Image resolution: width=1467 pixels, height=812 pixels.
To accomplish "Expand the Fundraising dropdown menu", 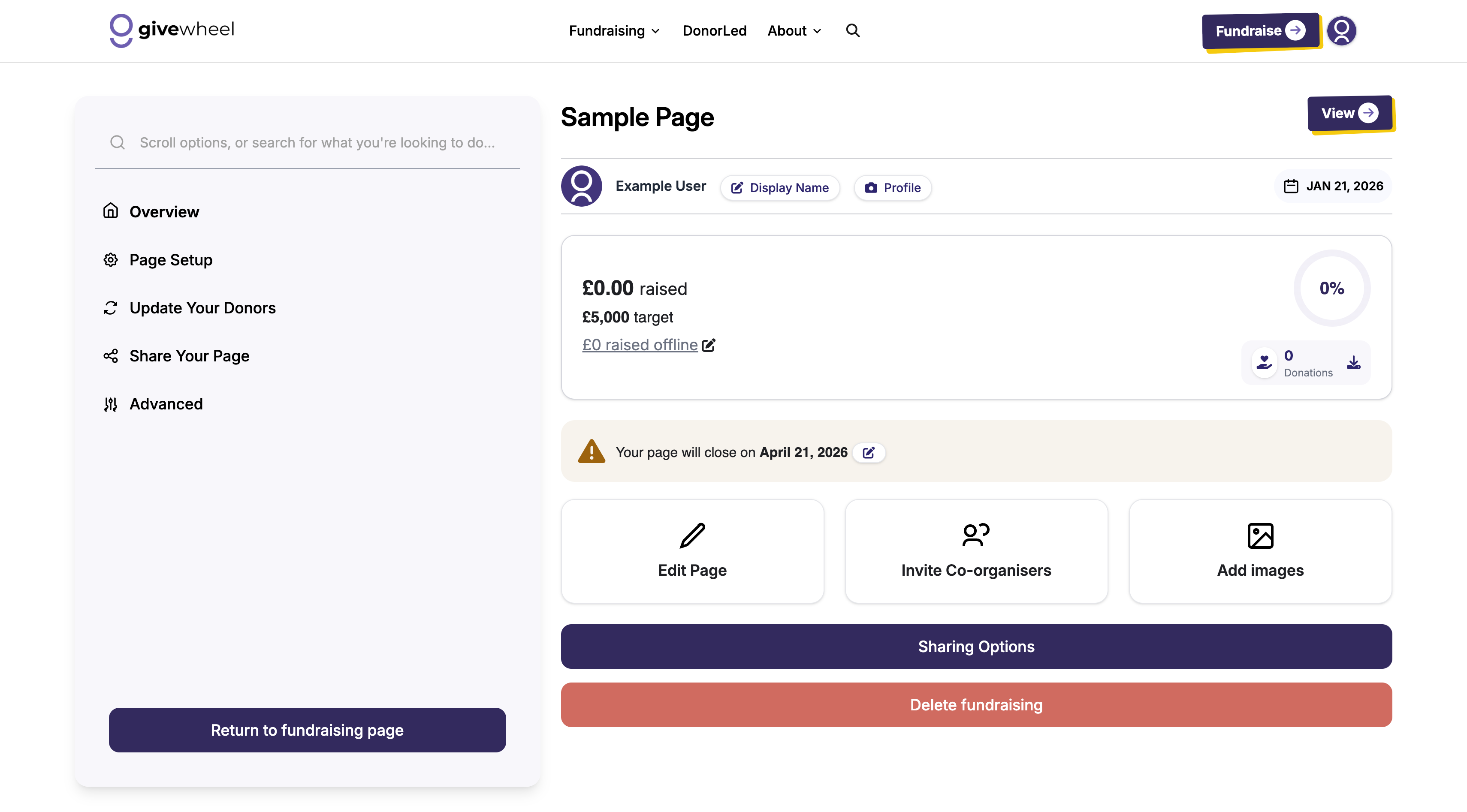I will click(614, 31).
